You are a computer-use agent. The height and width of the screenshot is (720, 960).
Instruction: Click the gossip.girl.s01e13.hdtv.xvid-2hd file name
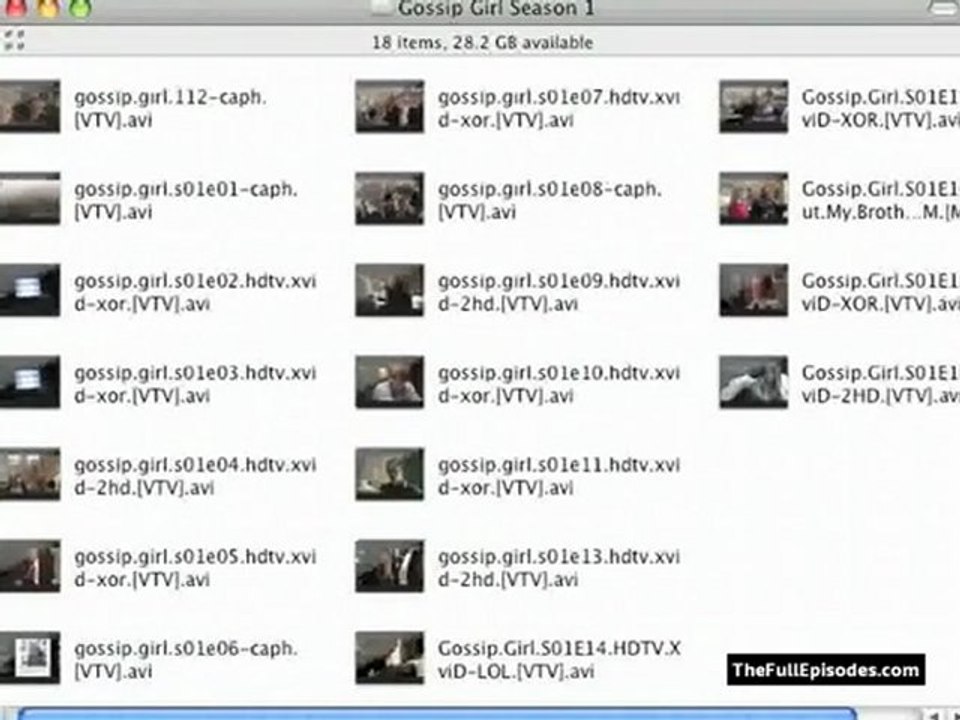(x=558, y=568)
